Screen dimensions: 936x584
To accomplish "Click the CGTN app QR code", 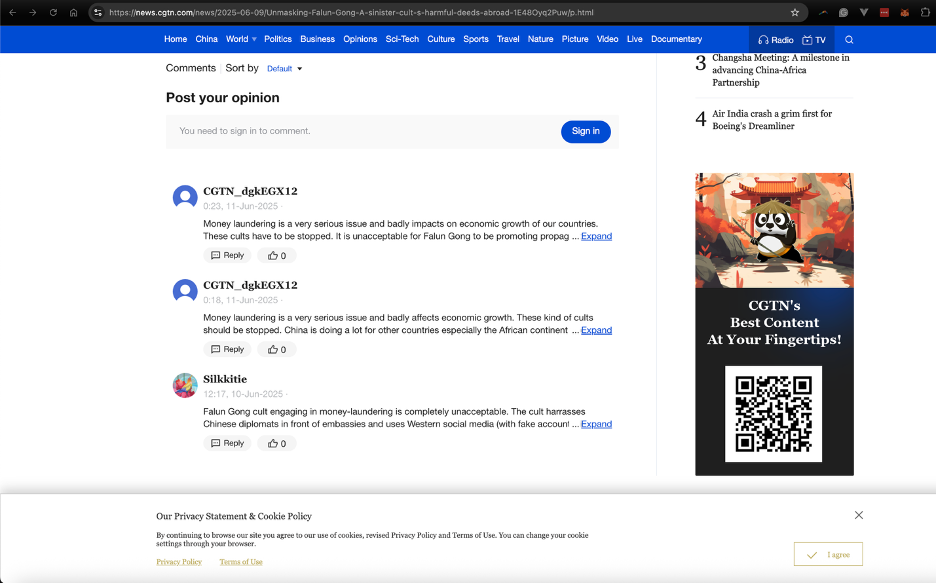I will 774,414.
